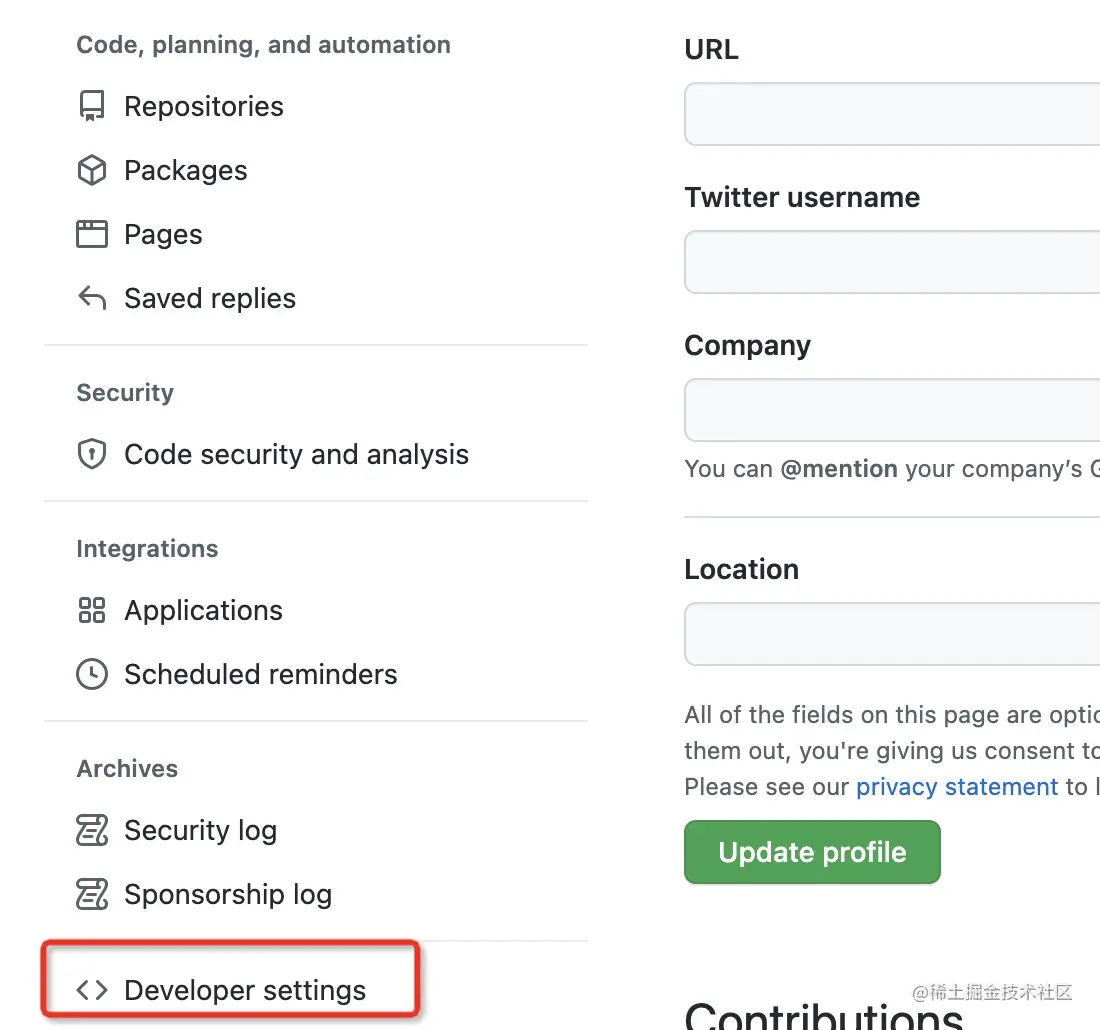
Task: Select the Company input box
Action: pos(892,410)
